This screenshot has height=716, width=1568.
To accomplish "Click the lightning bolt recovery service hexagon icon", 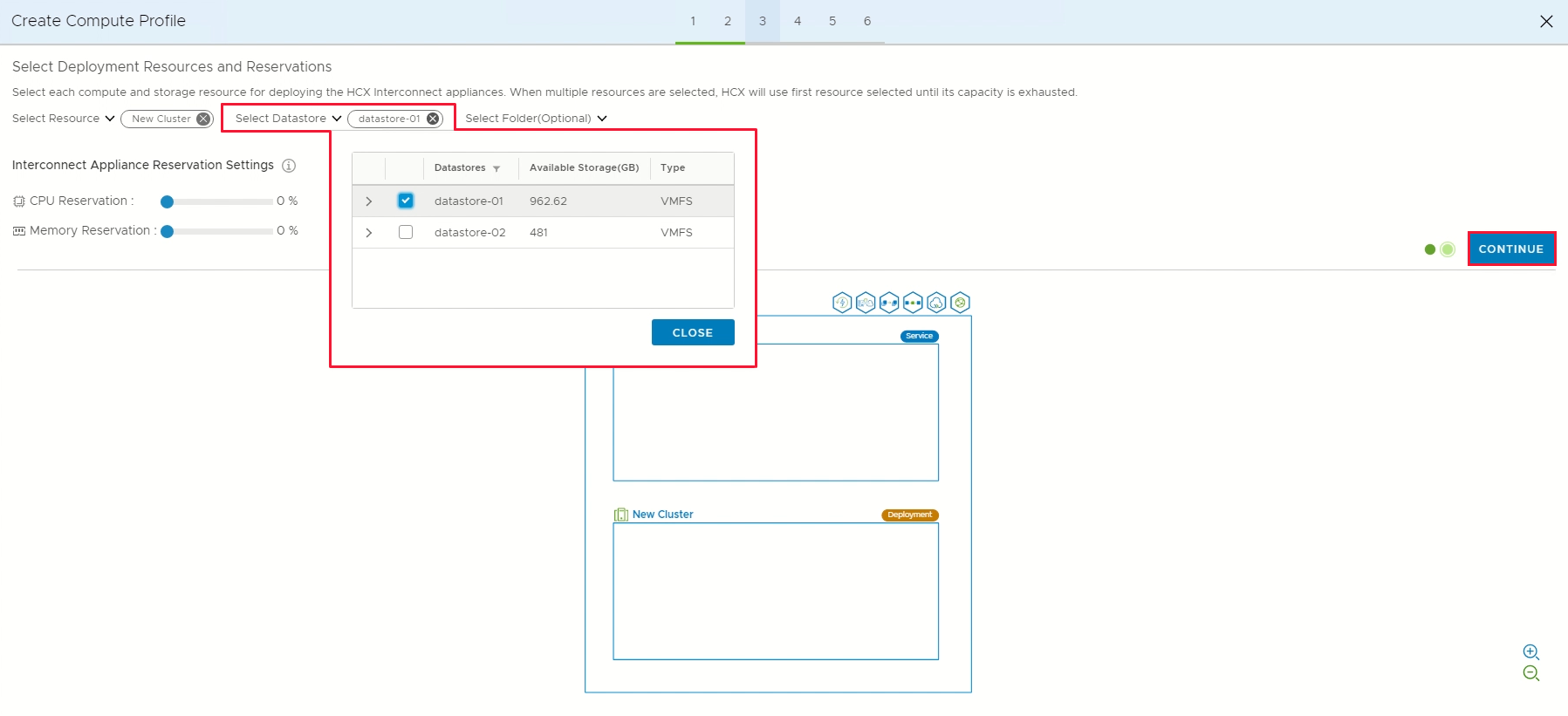I will coord(842,303).
